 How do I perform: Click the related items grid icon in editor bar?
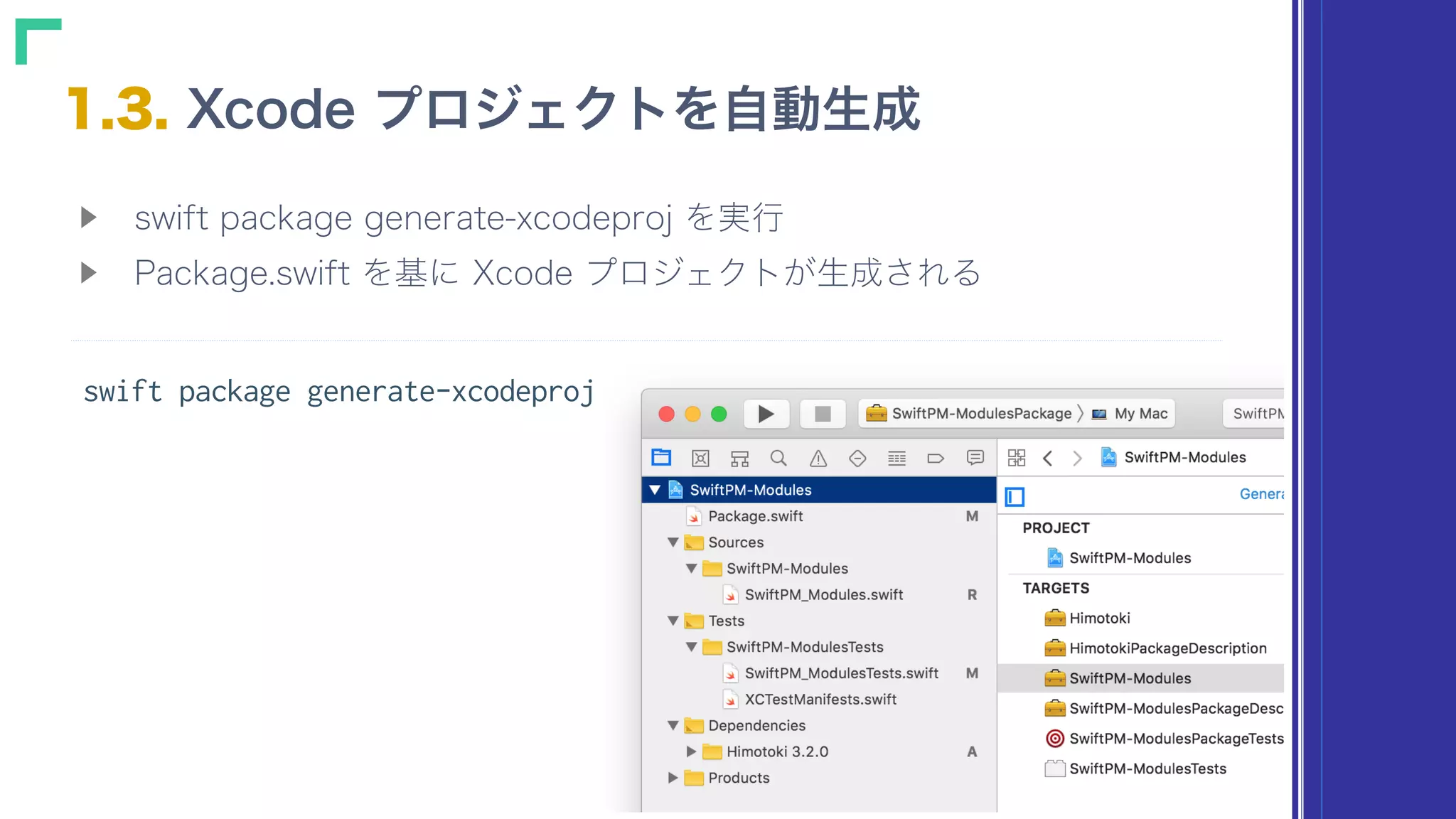click(x=1017, y=458)
